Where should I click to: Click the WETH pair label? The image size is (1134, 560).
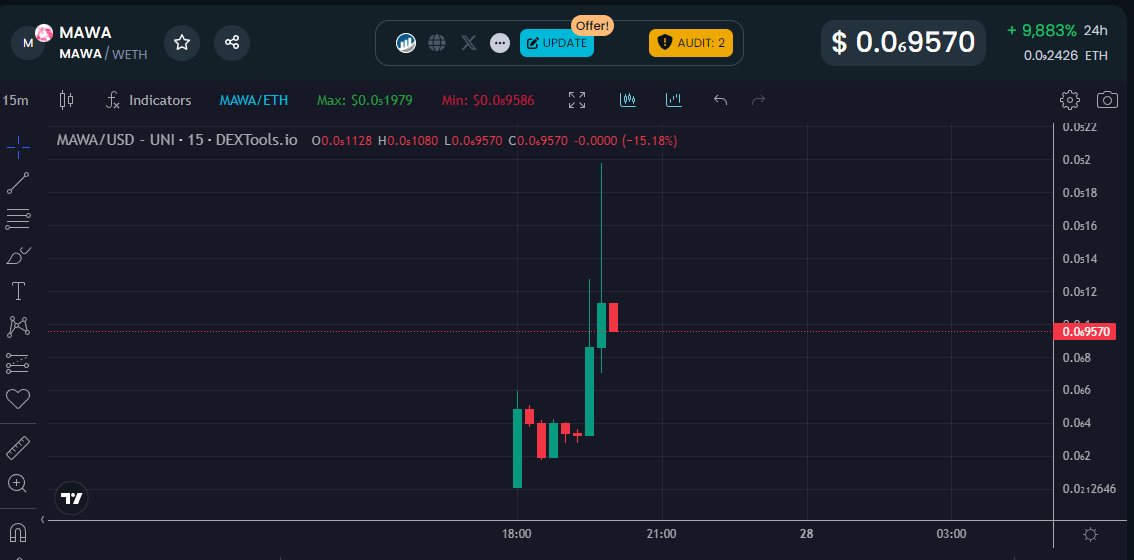pyautogui.click(x=129, y=54)
